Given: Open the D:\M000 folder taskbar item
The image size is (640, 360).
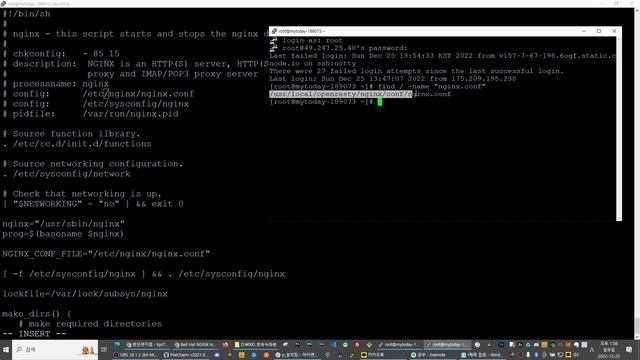Looking at the screenshot, I should point(256,345).
